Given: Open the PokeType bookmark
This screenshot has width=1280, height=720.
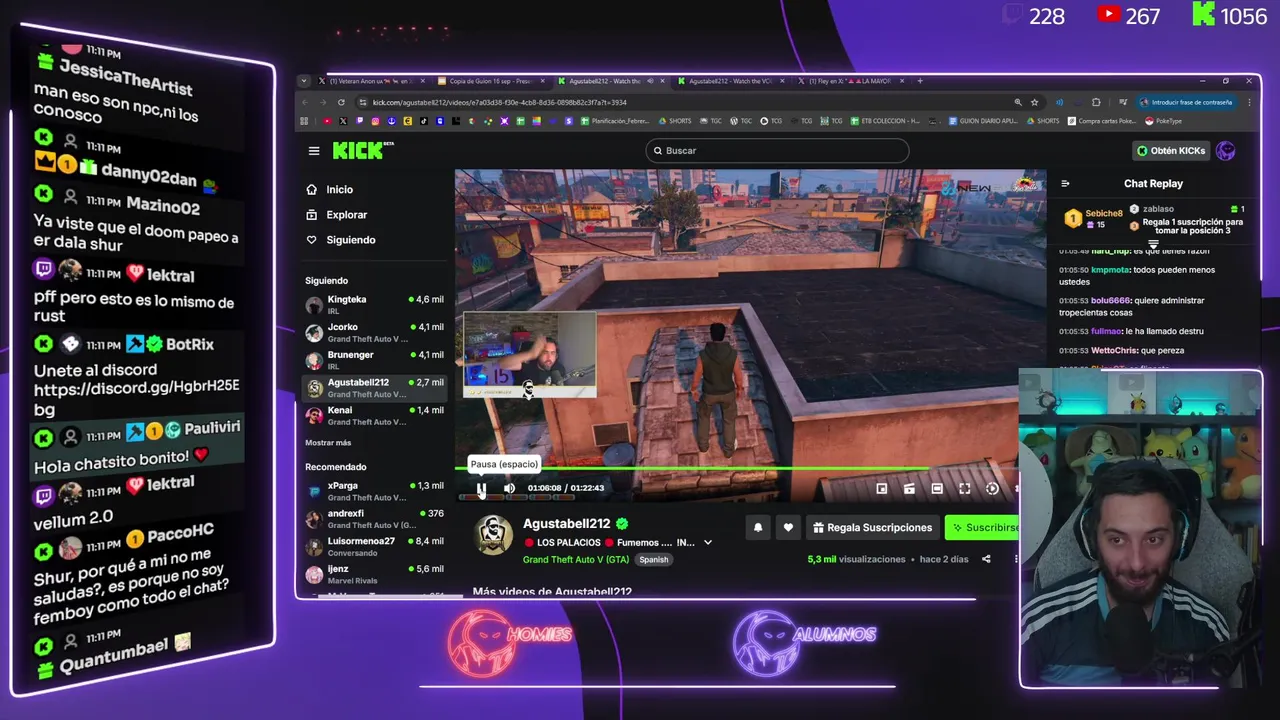Looking at the screenshot, I should pos(1163,121).
